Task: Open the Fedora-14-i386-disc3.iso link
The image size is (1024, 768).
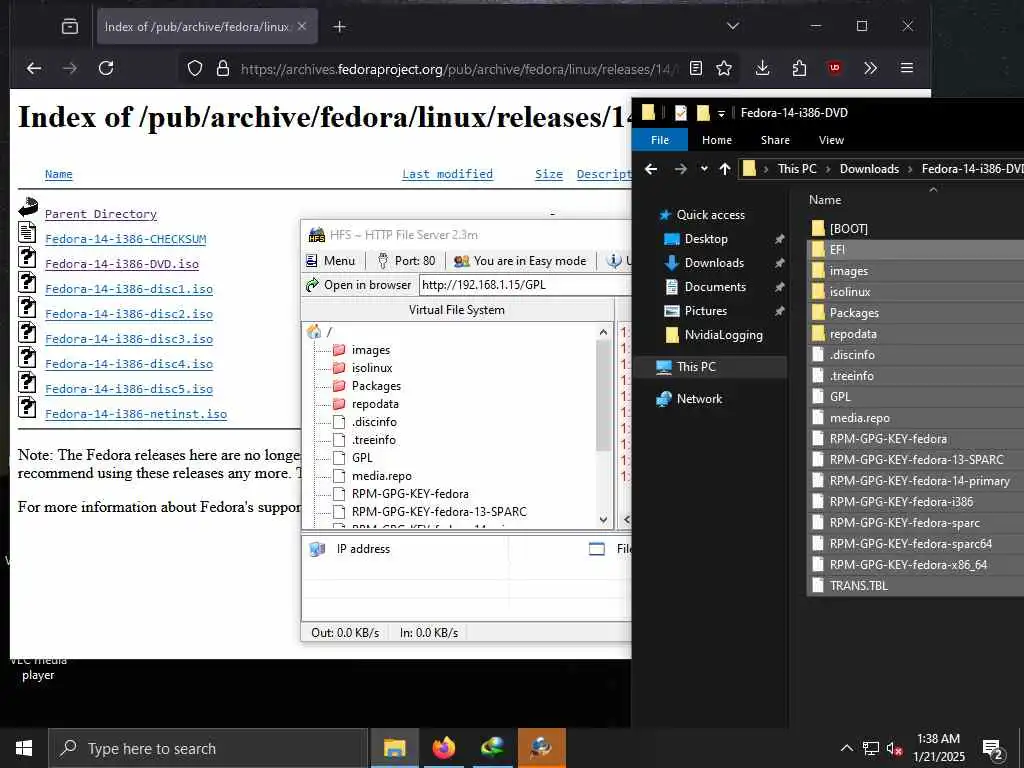Action: click(129, 339)
